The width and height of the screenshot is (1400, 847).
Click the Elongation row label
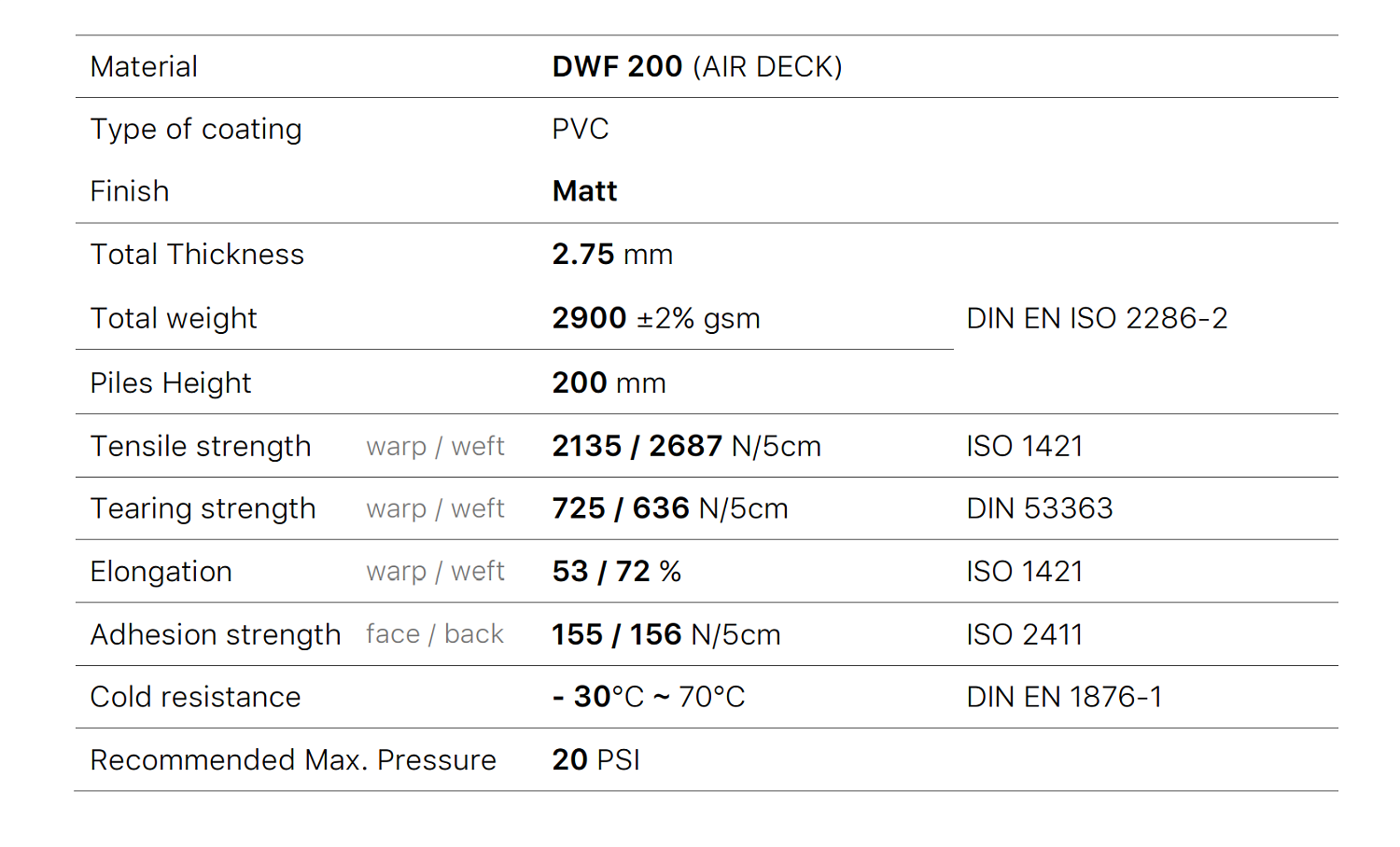click(x=161, y=572)
